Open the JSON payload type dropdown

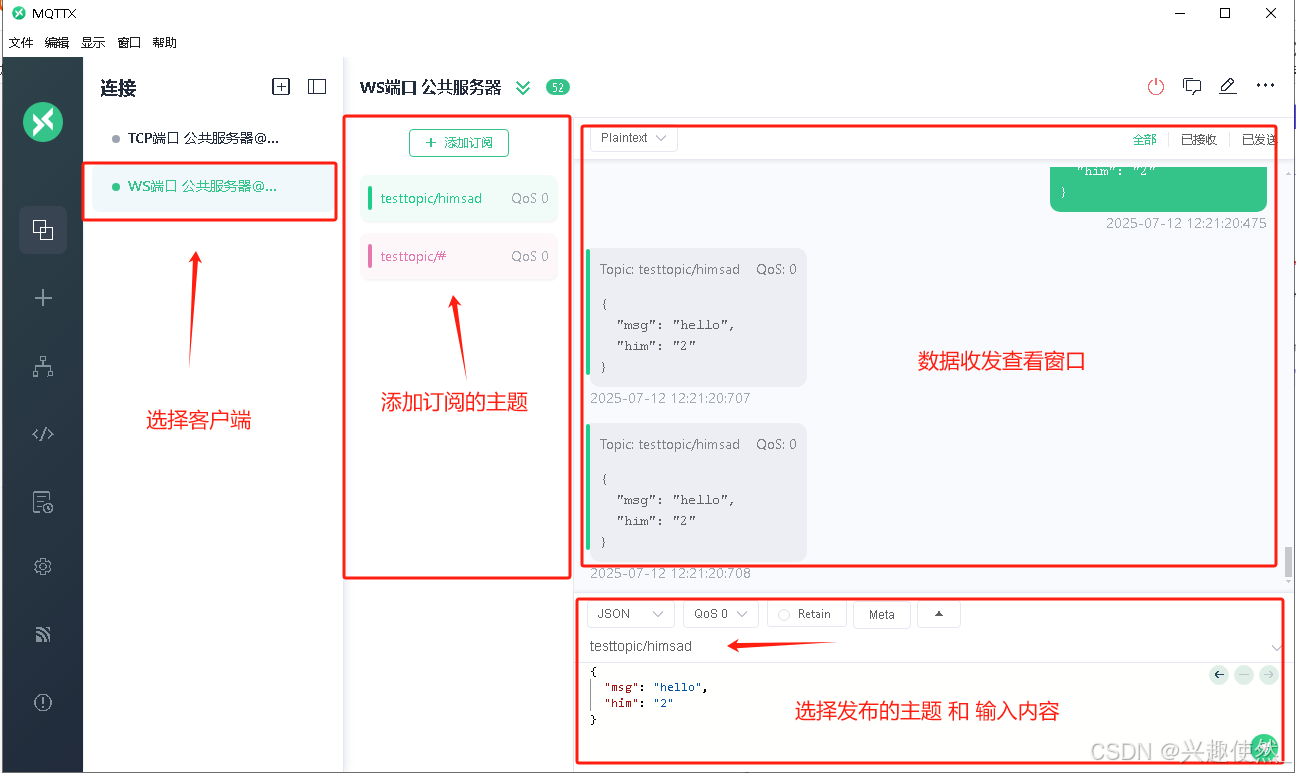pyautogui.click(x=630, y=614)
